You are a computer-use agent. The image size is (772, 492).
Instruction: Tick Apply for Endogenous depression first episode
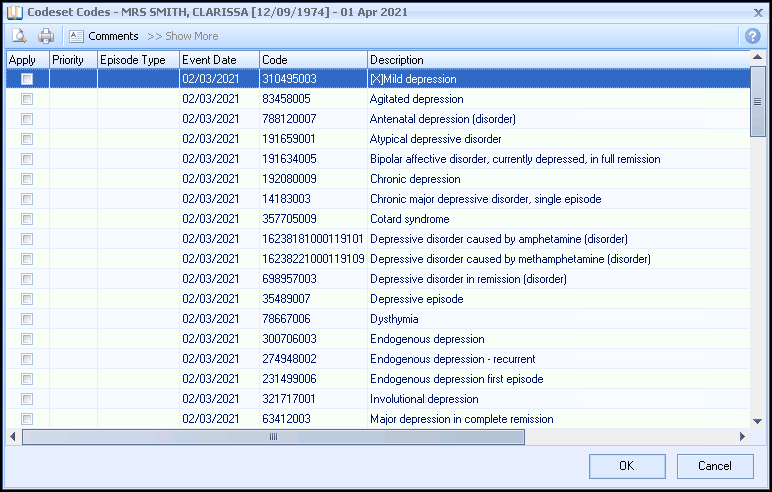point(27,379)
